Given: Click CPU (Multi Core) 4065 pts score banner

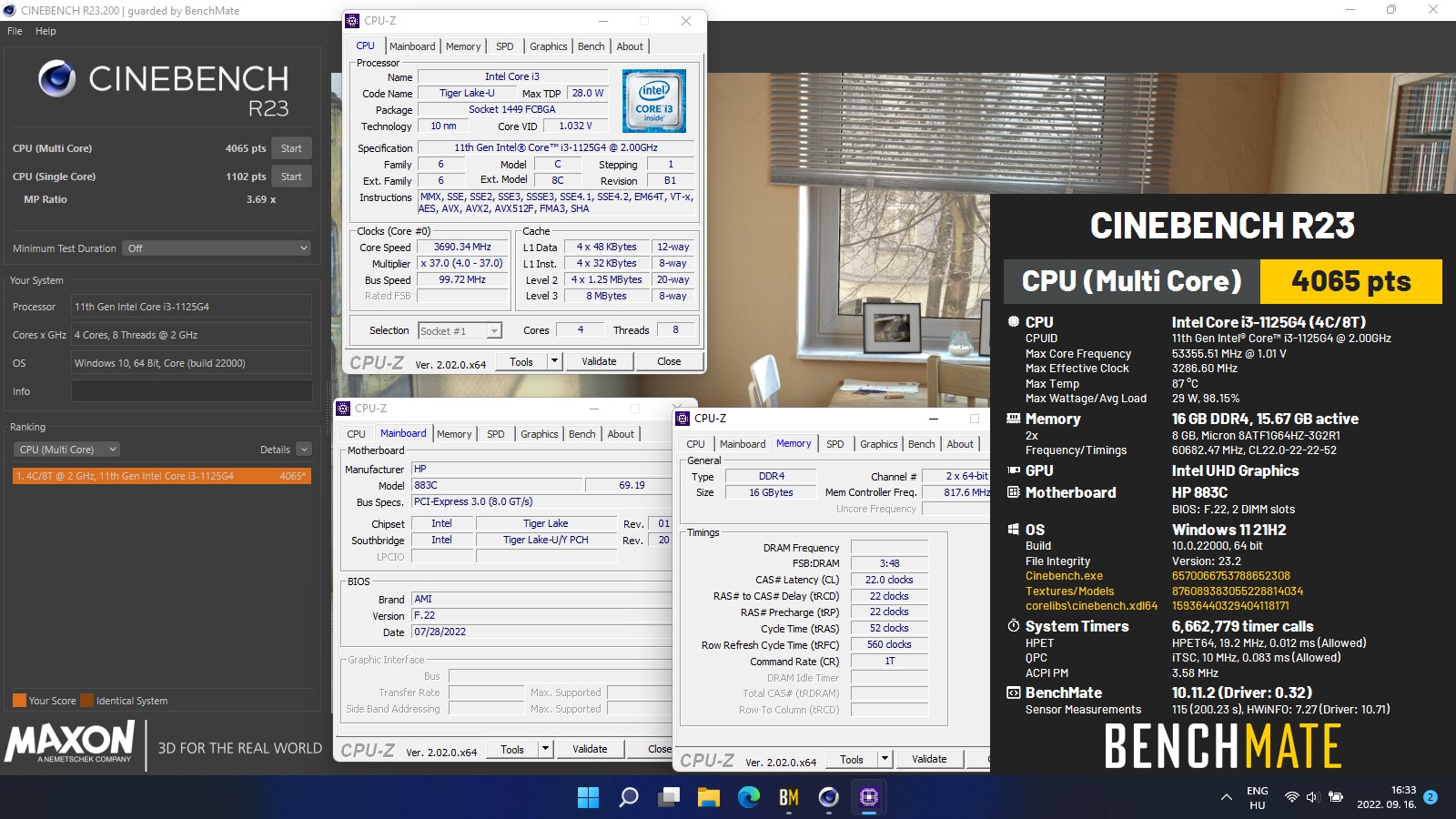Looking at the screenshot, I should [1223, 281].
